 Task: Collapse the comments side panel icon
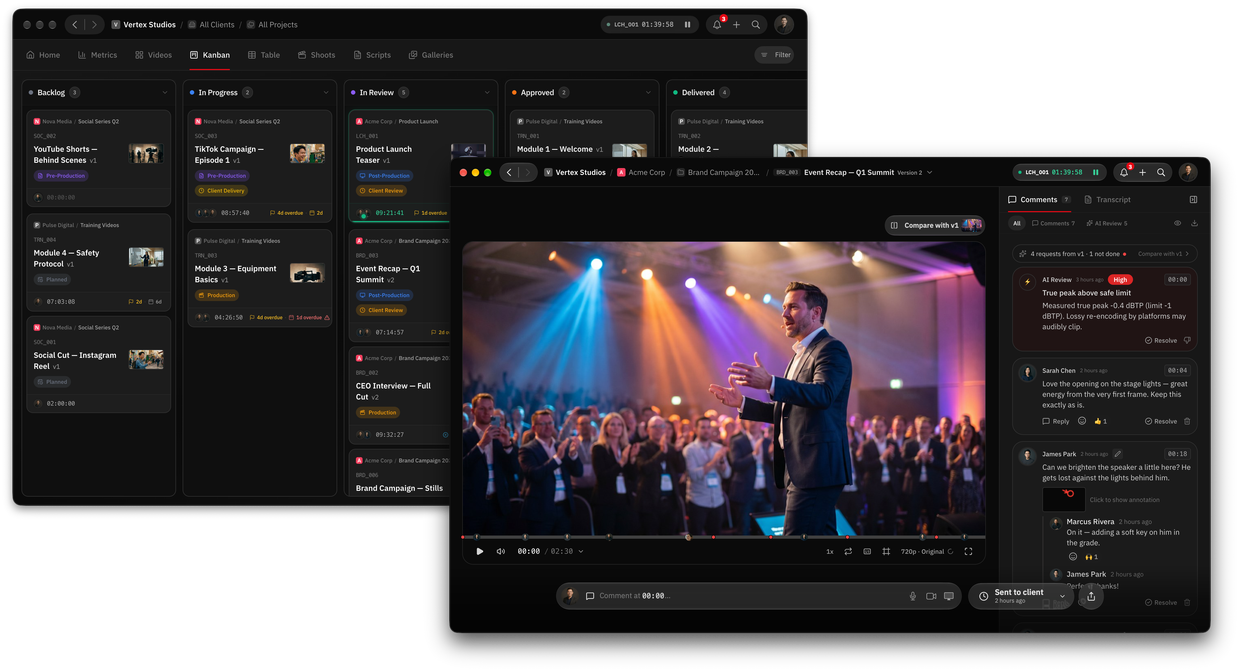(1193, 200)
